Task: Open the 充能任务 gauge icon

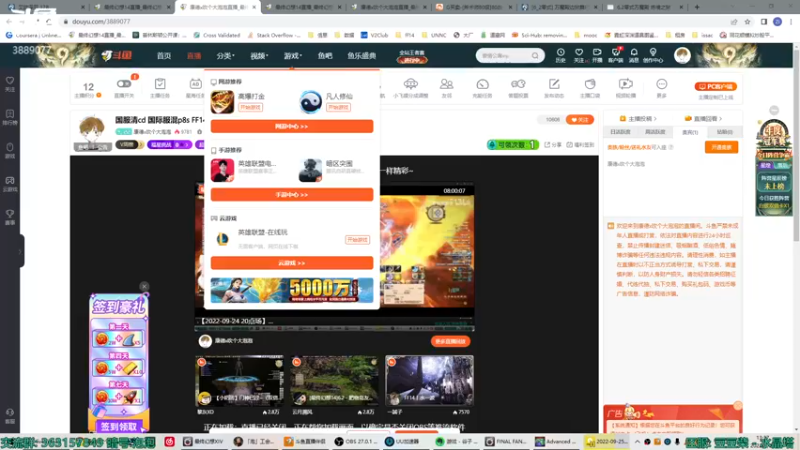Action: 482,87
